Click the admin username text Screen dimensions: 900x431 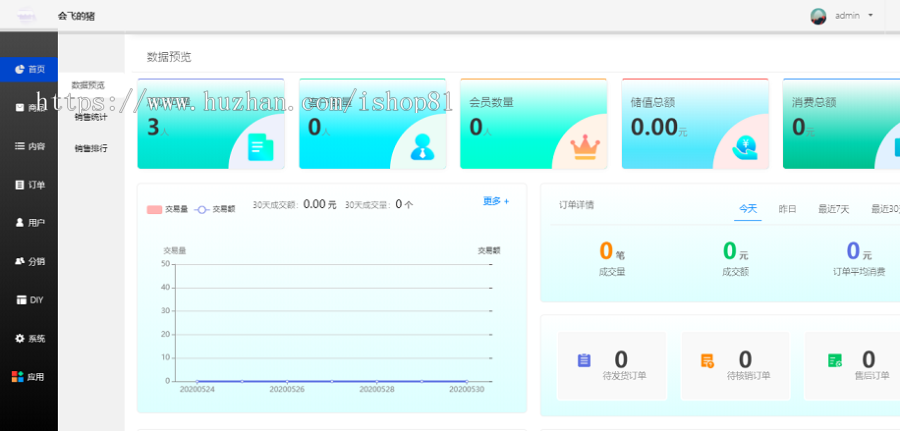tap(847, 15)
